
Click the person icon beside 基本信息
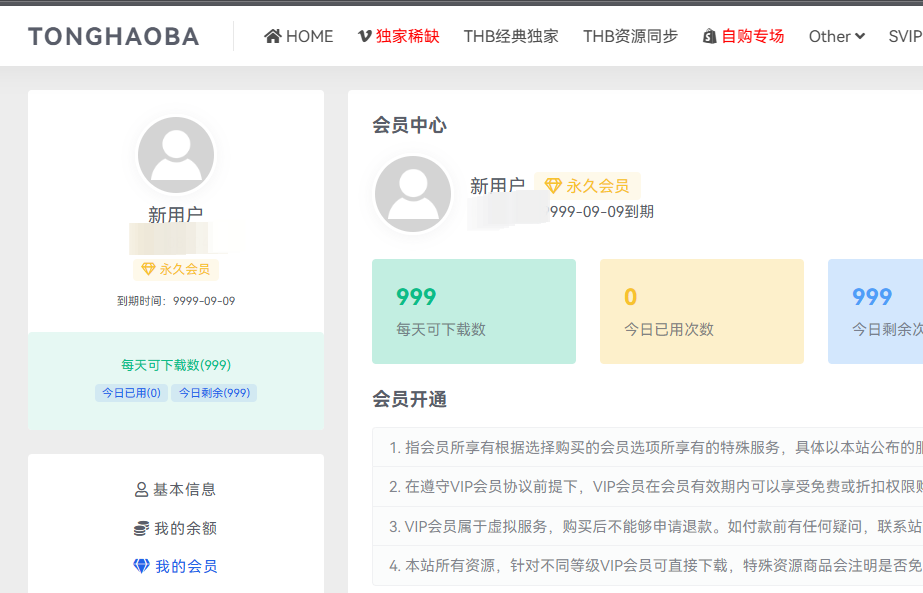pyautogui.click(x=141, y=489)
